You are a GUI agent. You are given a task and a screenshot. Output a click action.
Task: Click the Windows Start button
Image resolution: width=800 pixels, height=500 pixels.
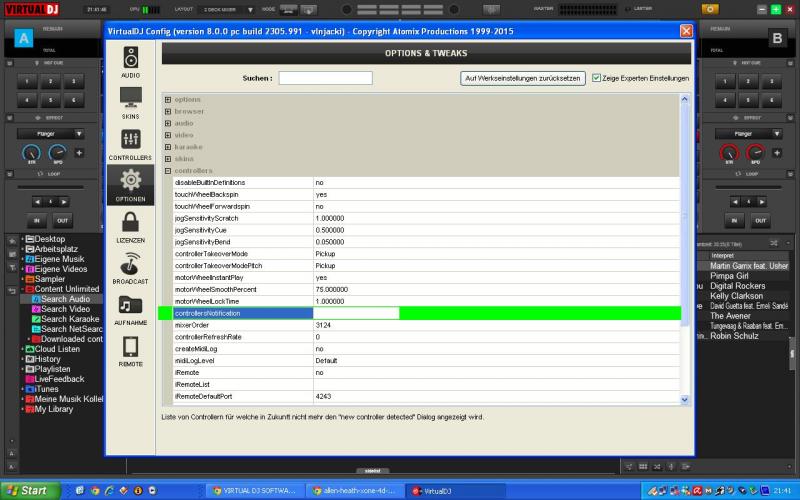click(30, 491)
